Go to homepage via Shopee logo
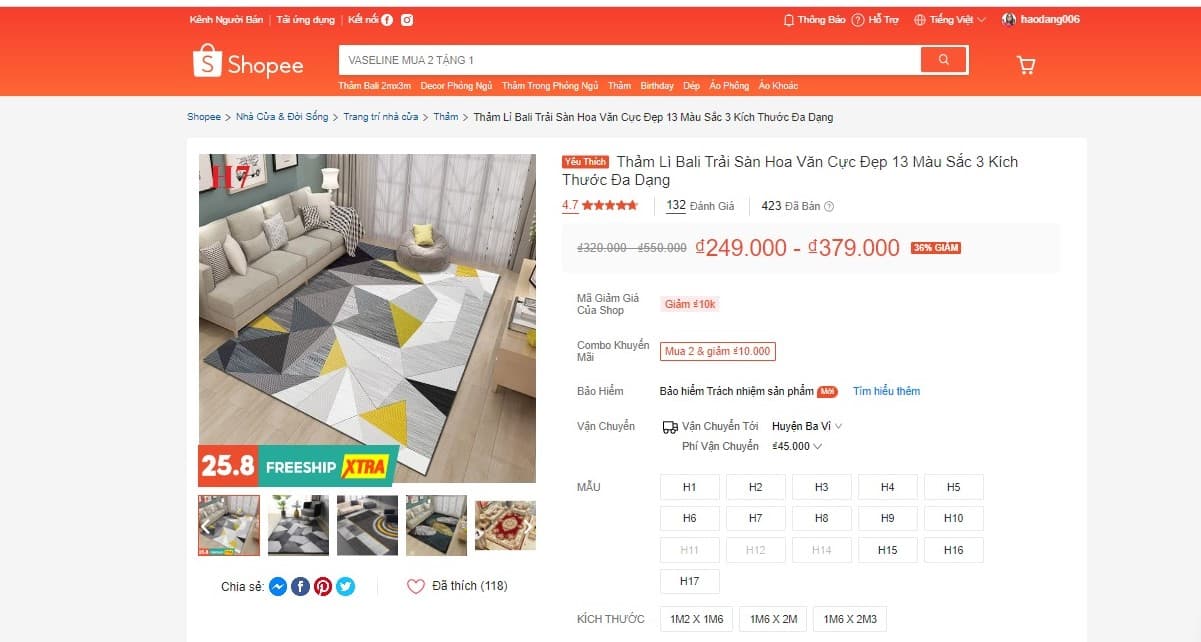This screenshot has width=1201, height=642. coord(248,62)
